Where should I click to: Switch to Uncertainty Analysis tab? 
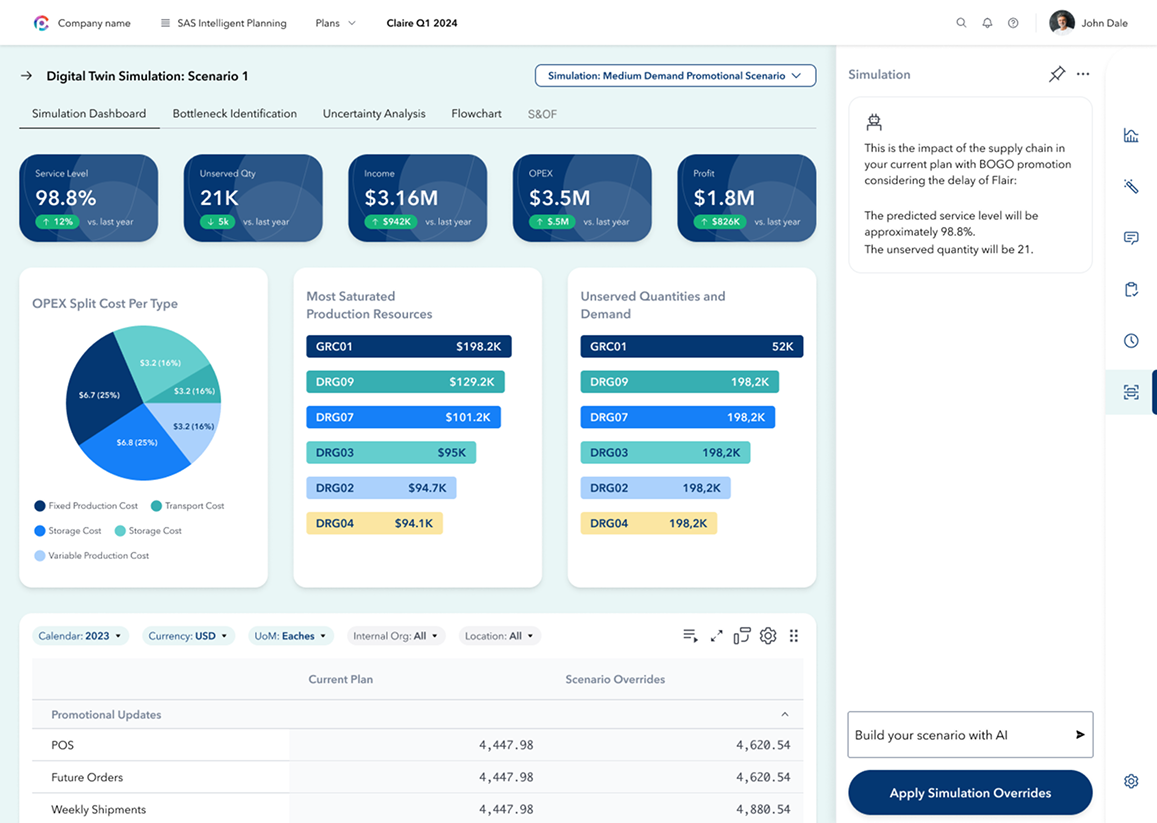point(374,114)
